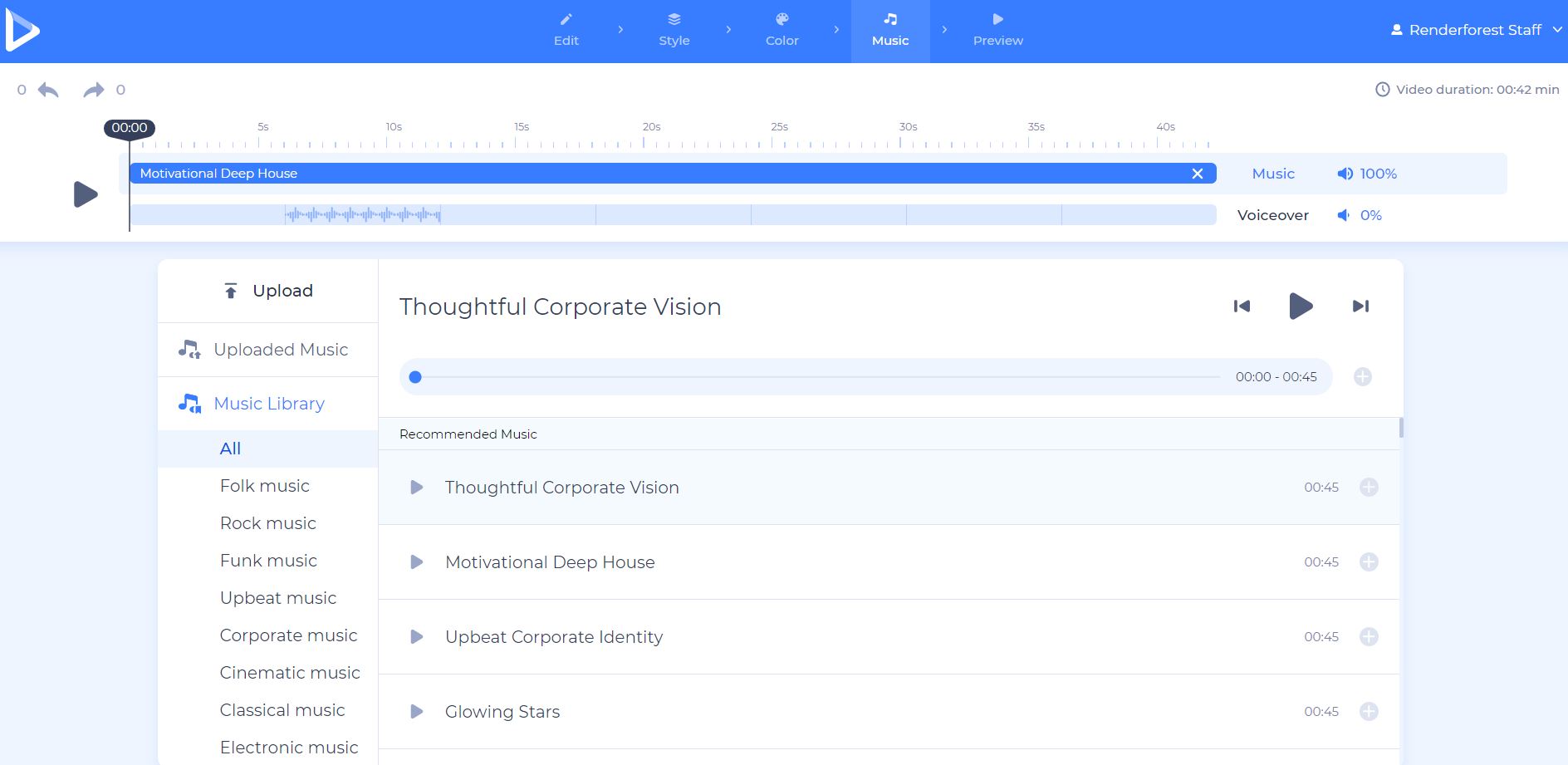Unmute the Voiceover volume speaker
The width and height of the screenshot is (1568, 765).
click(1343, 215)
